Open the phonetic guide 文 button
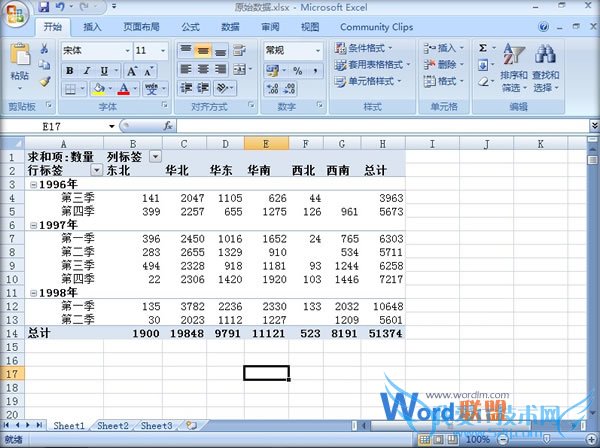This screenshot has height=448, width=600. point(151,89)
